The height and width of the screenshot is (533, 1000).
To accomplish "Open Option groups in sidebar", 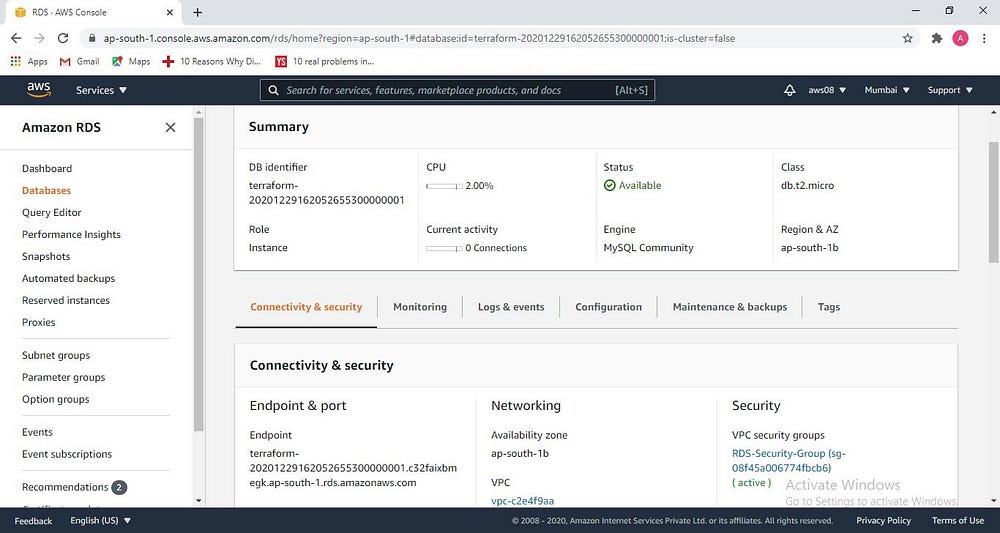I will [x=55, y=400].
